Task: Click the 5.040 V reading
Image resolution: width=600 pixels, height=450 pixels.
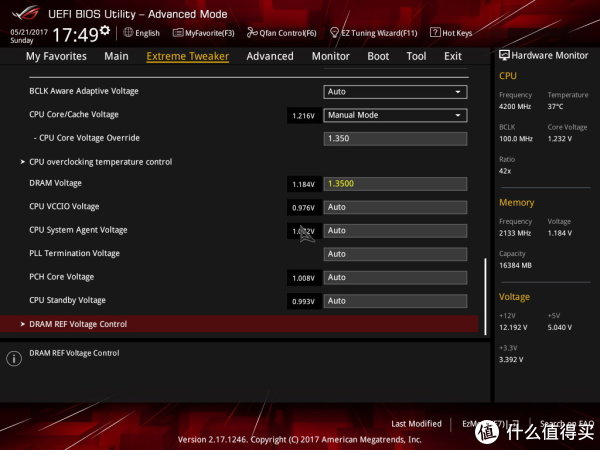Action: tap(560, 328)
